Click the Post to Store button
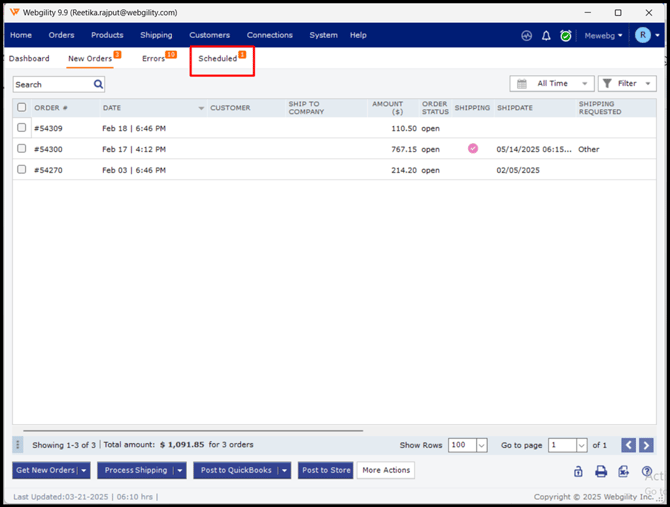The height and width of the screenshot is (507, 670). pyautogui.click(x=326, y=470)
